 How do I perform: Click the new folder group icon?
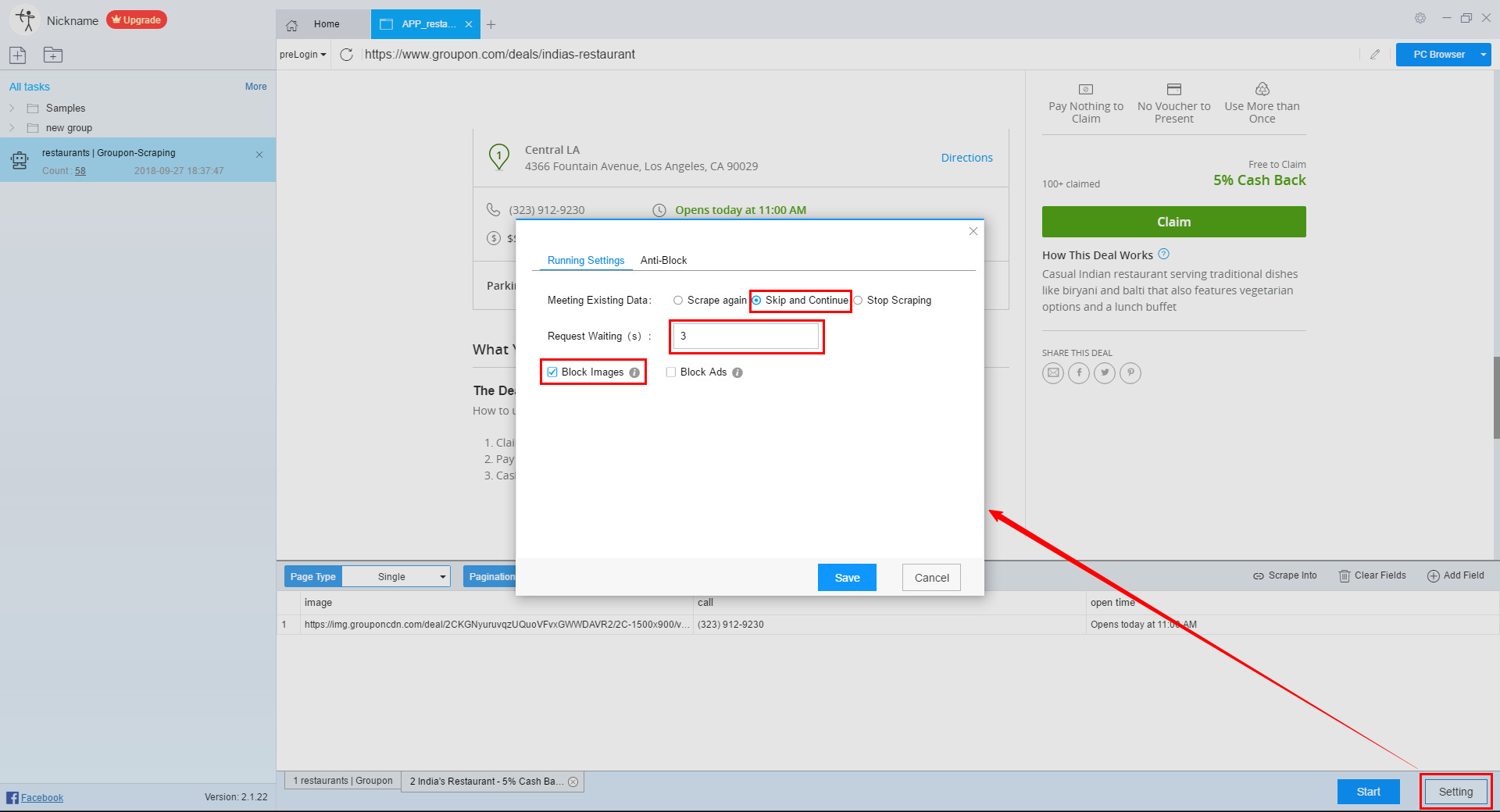coord(53,55)
